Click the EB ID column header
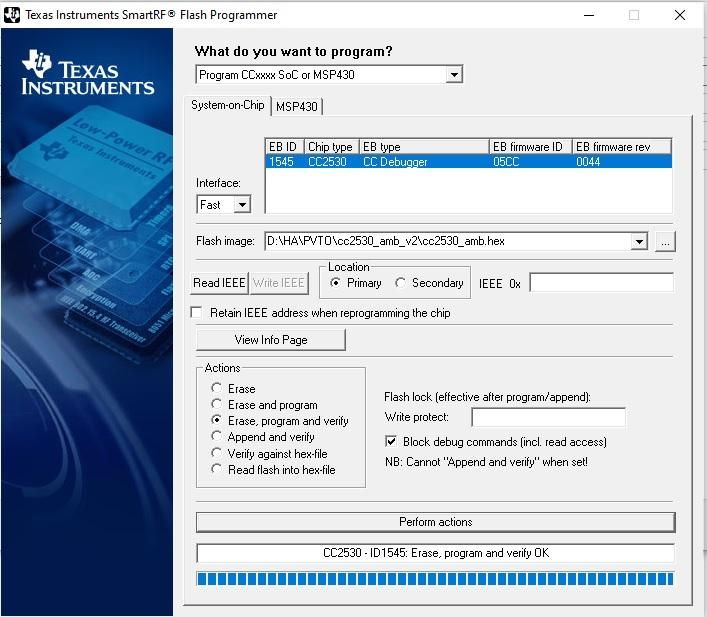 [x=285, y=147]
